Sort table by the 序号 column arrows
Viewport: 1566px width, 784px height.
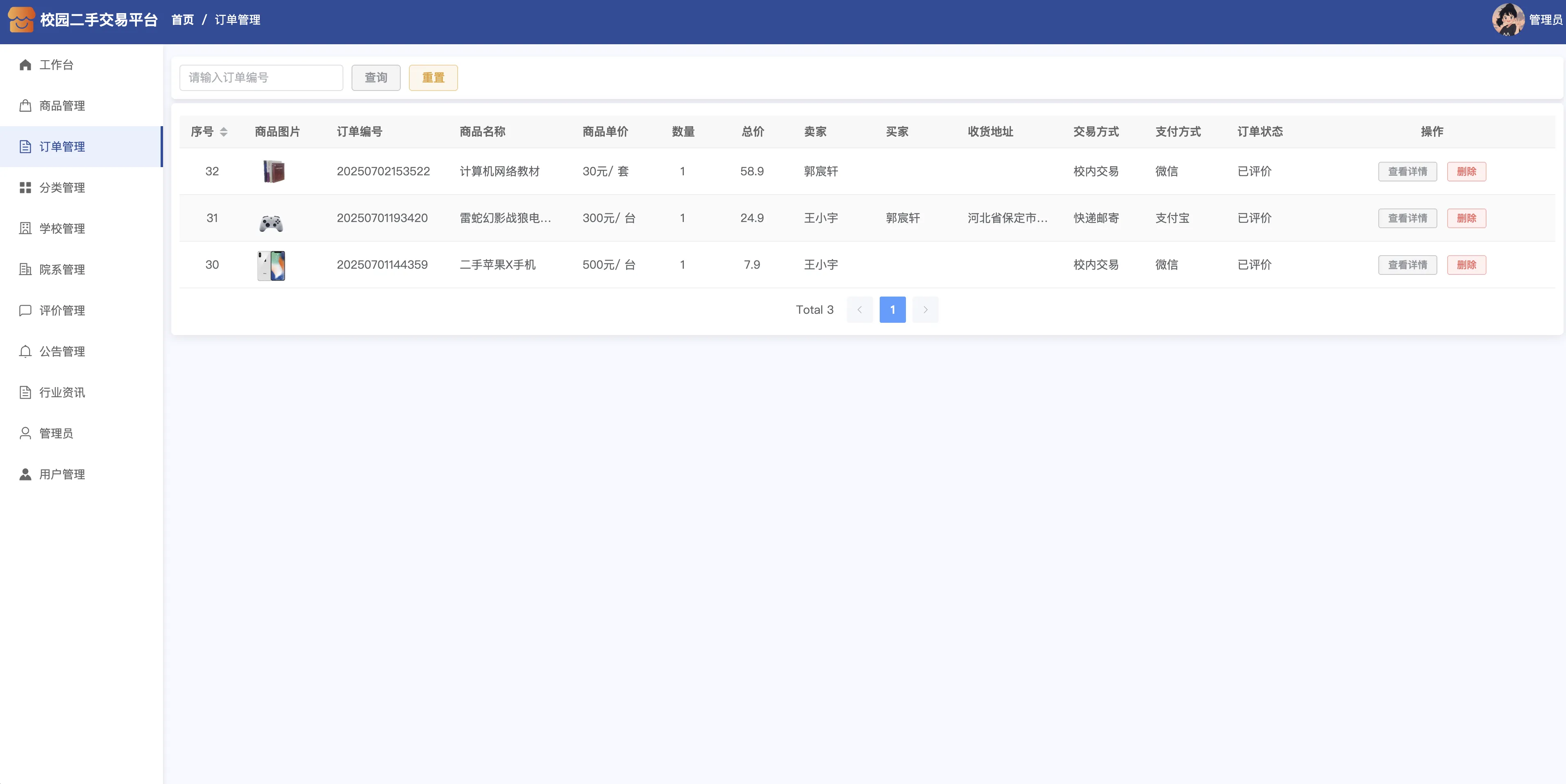pos(223,132)
